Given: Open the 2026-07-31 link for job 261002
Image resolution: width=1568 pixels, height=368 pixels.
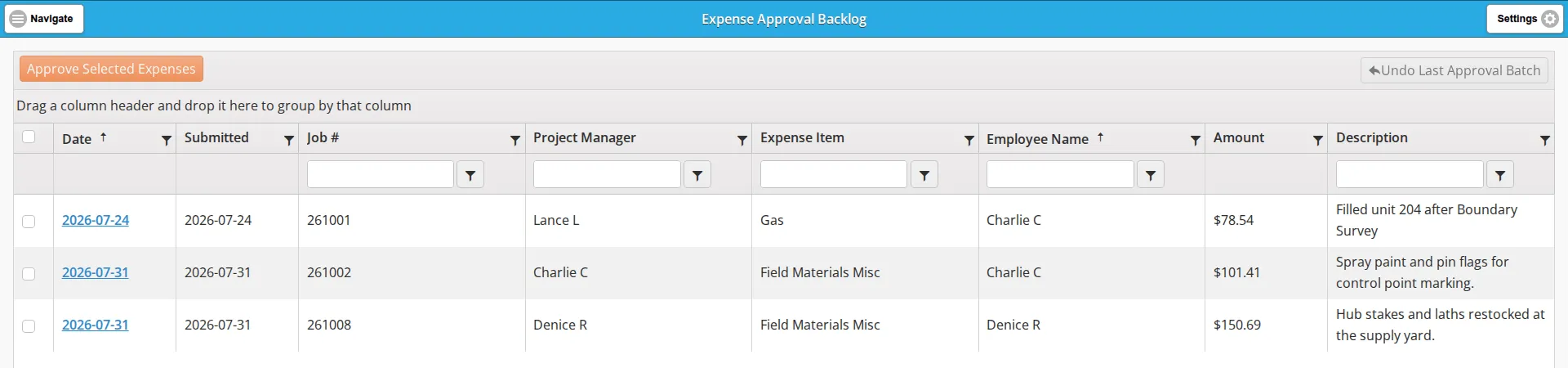Looking at the screenshot, I should point(96,272).
